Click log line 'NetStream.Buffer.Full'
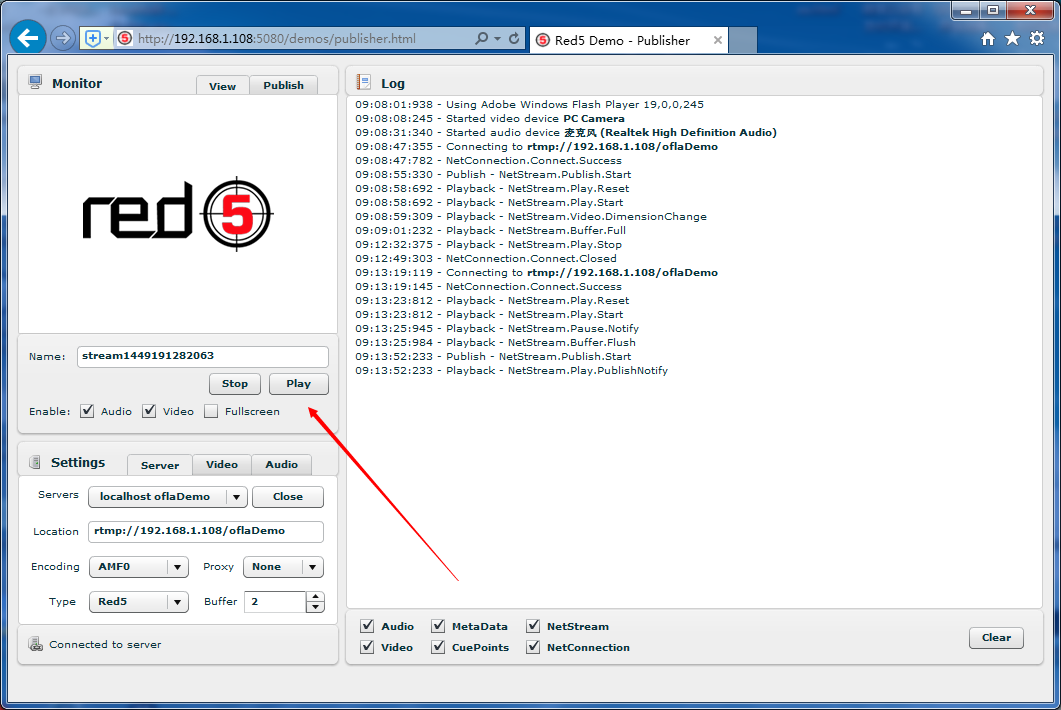 [x=491, y=230]
